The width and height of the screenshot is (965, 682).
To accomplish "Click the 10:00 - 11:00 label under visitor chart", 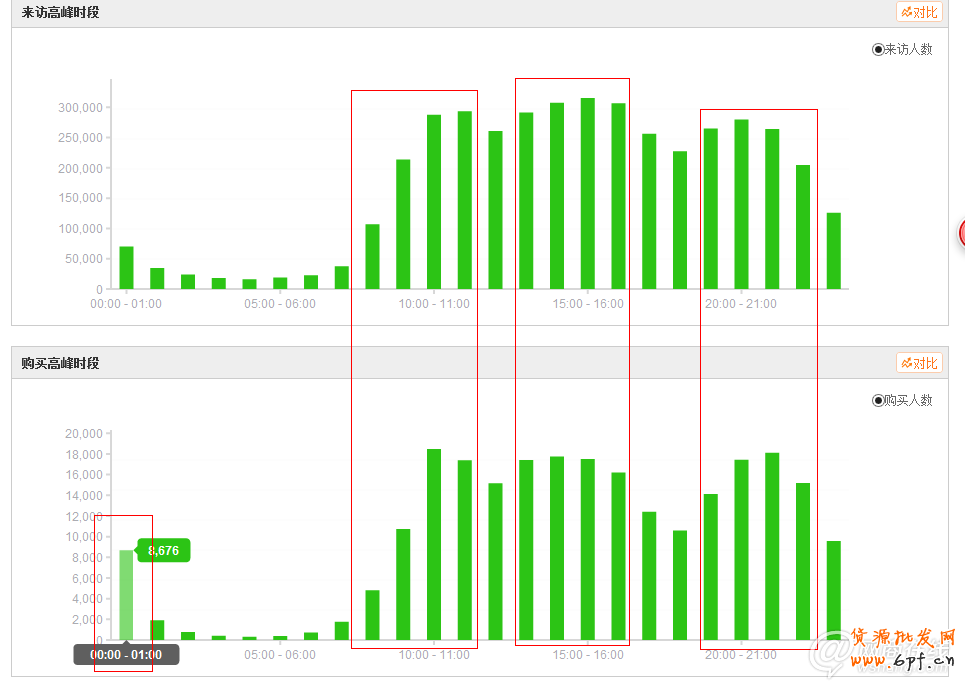I will (434, 304).
